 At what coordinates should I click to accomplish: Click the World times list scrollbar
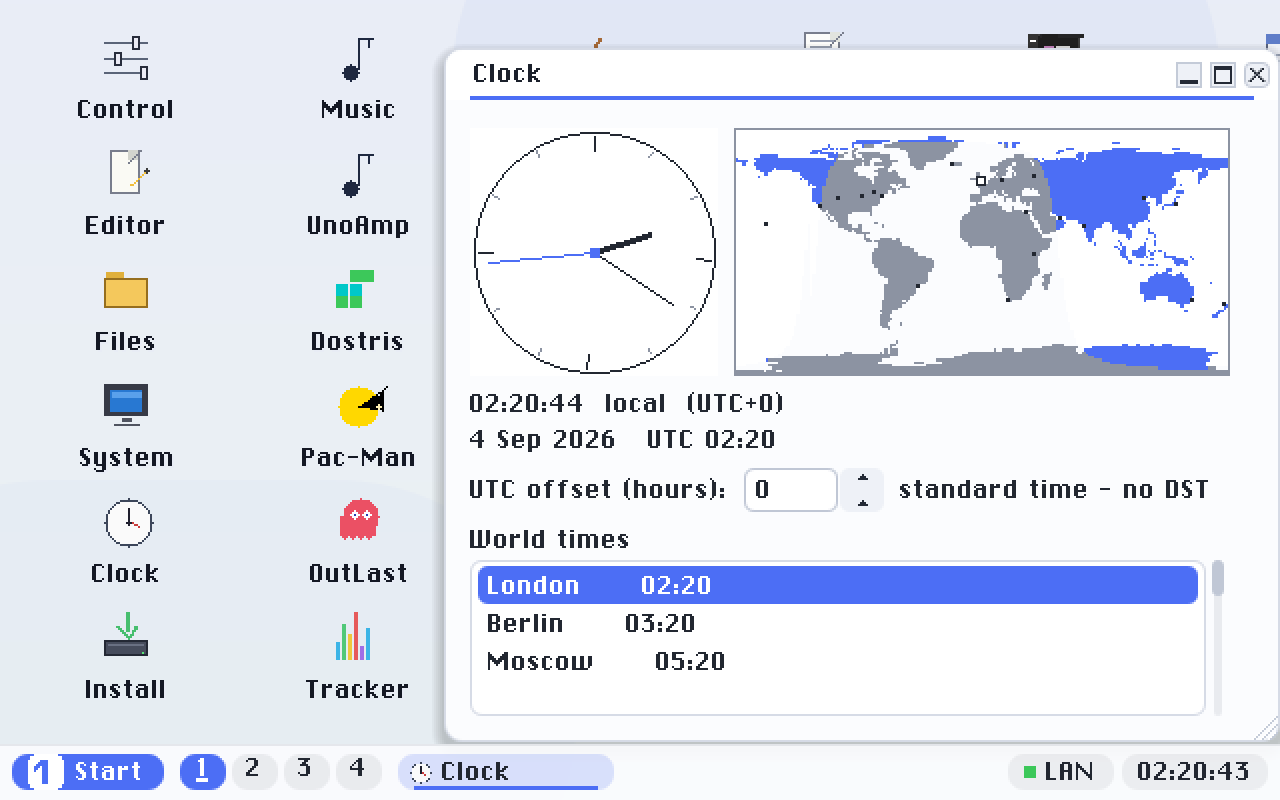1218,638
